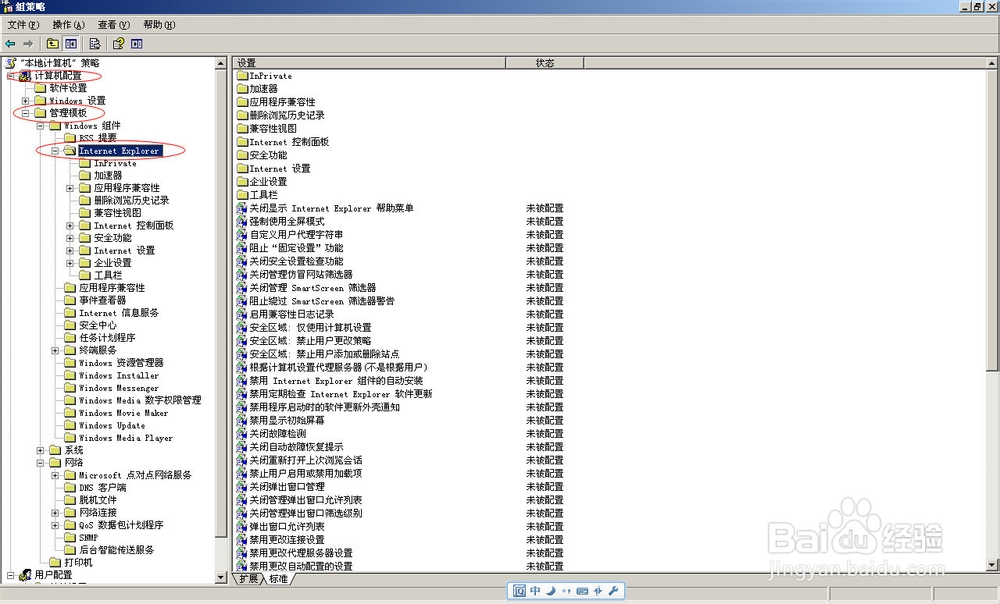Click the tree pane scroll-up arrow
Screen dimensions: 1000x604
(221, 63)
